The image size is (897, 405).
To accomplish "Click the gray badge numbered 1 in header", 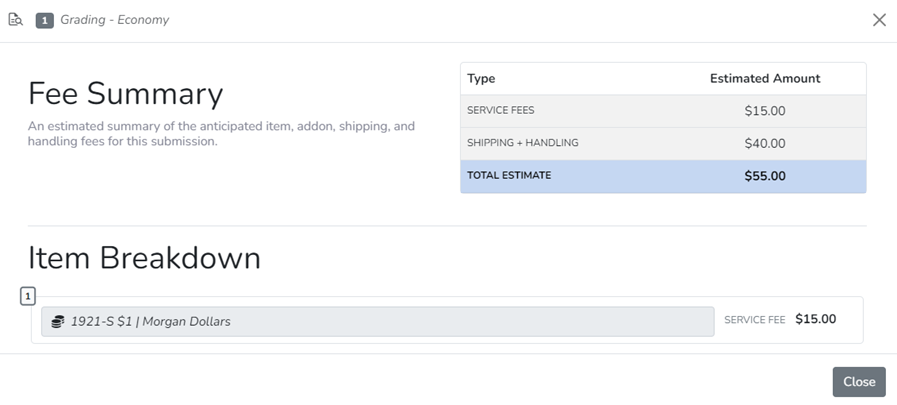I will pyautogui.click(x=45, y=21).
